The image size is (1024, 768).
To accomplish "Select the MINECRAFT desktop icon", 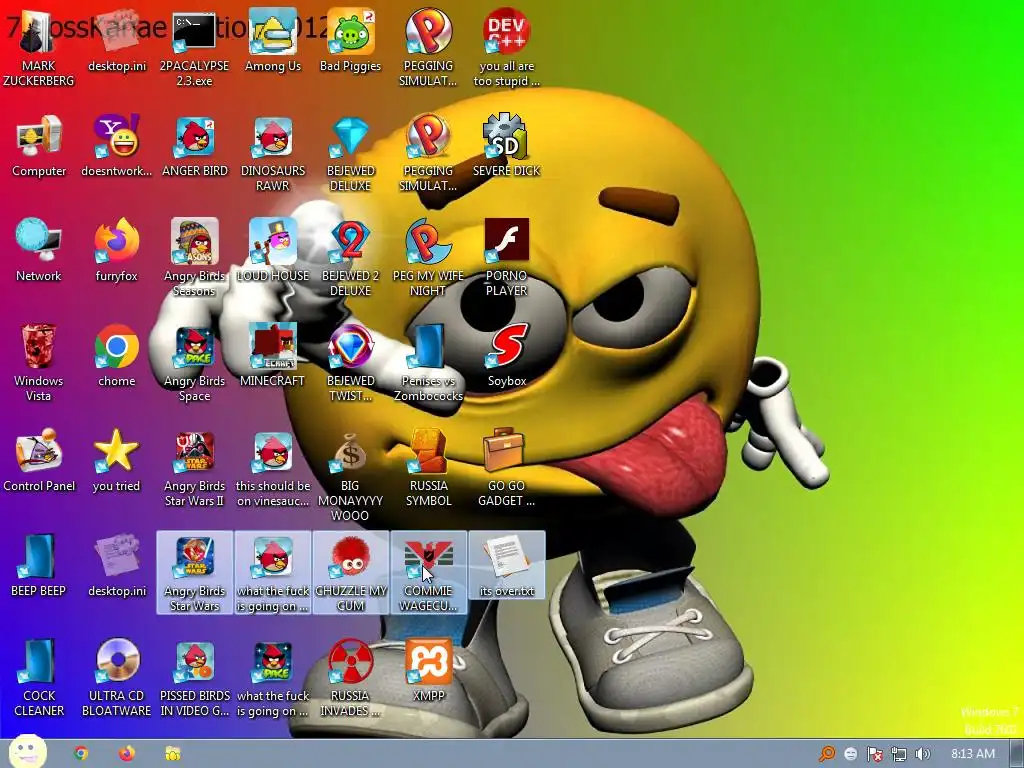I will [x=272, y=356].
